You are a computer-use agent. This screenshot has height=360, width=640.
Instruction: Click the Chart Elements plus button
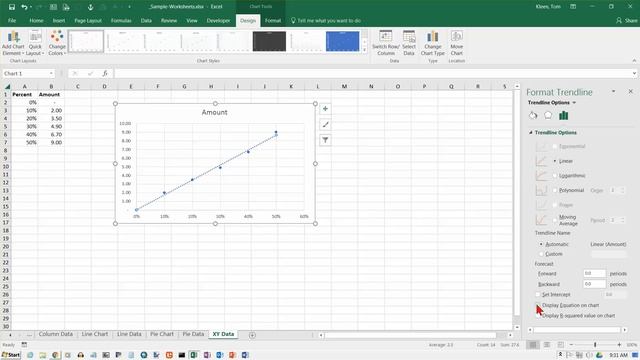click(325, 109)
